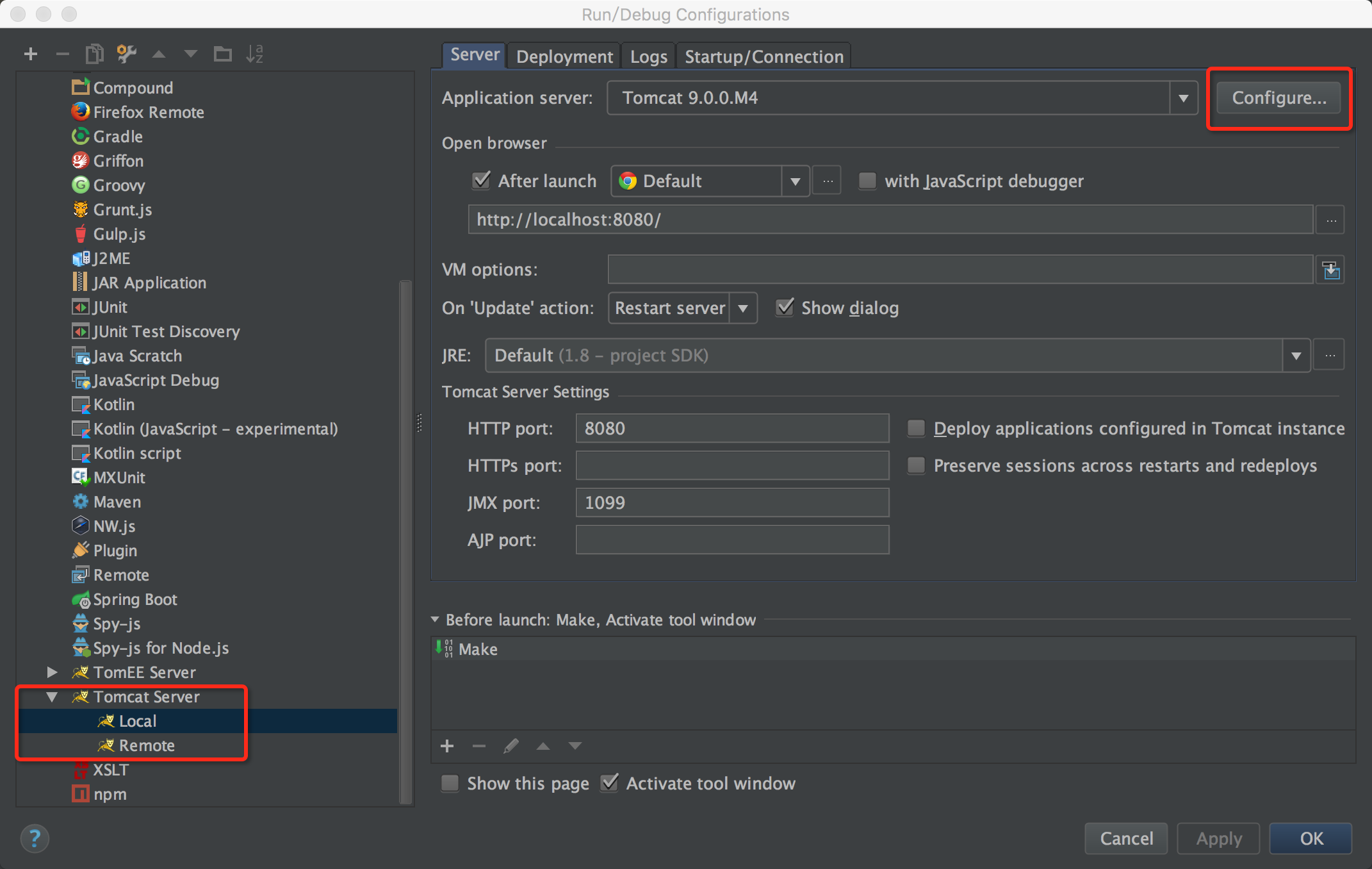Viewport: 1372px width, 869px height.
Task: Enable Preserve sessions across restarts checkbox
Action: pyautogui.click(x=917, y=466)
